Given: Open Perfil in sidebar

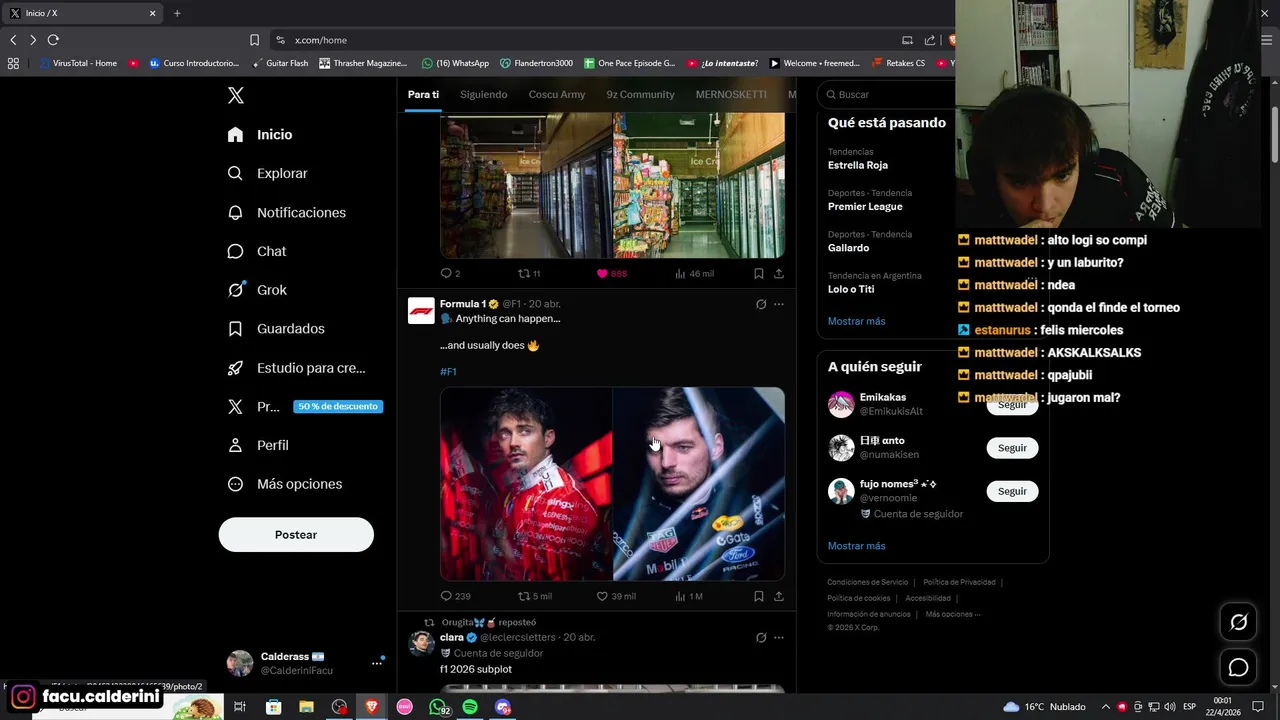Looking at the screenshot, I should [x=258, y=445].
